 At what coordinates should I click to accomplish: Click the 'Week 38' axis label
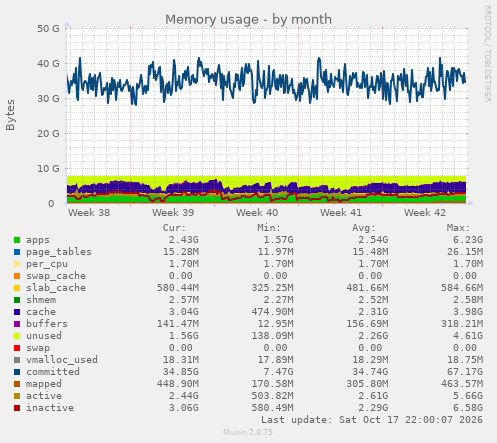(89, 213)
